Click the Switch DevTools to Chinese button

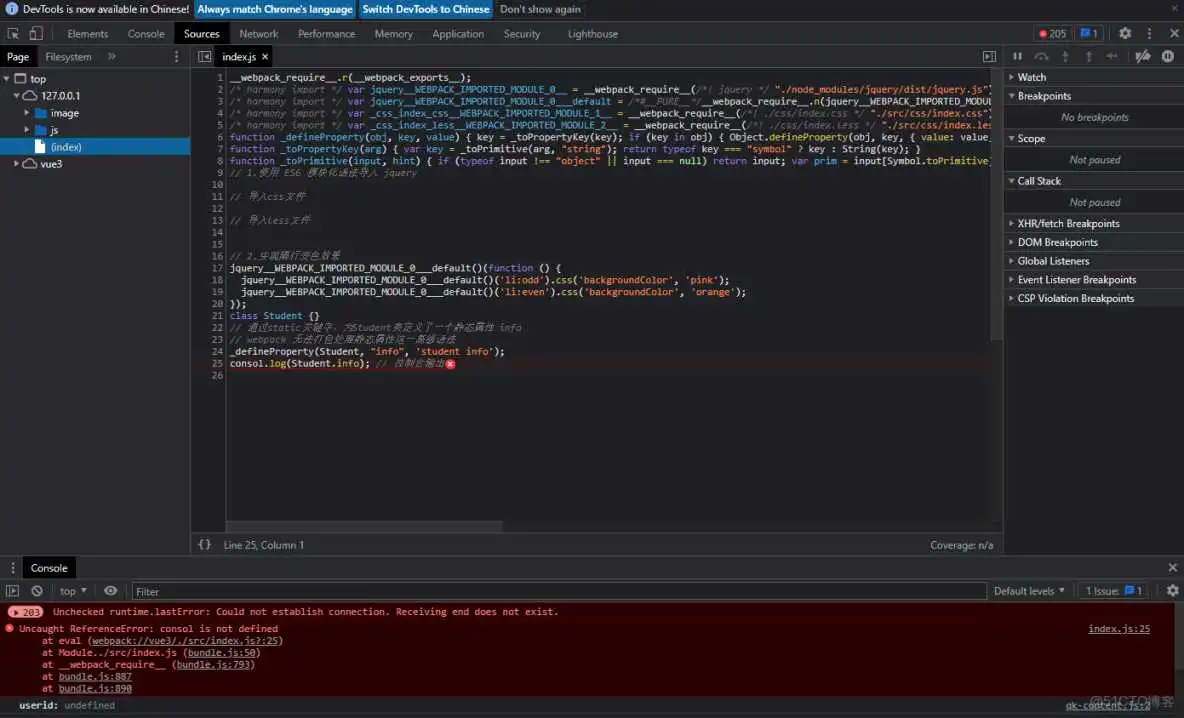(425, 9)
